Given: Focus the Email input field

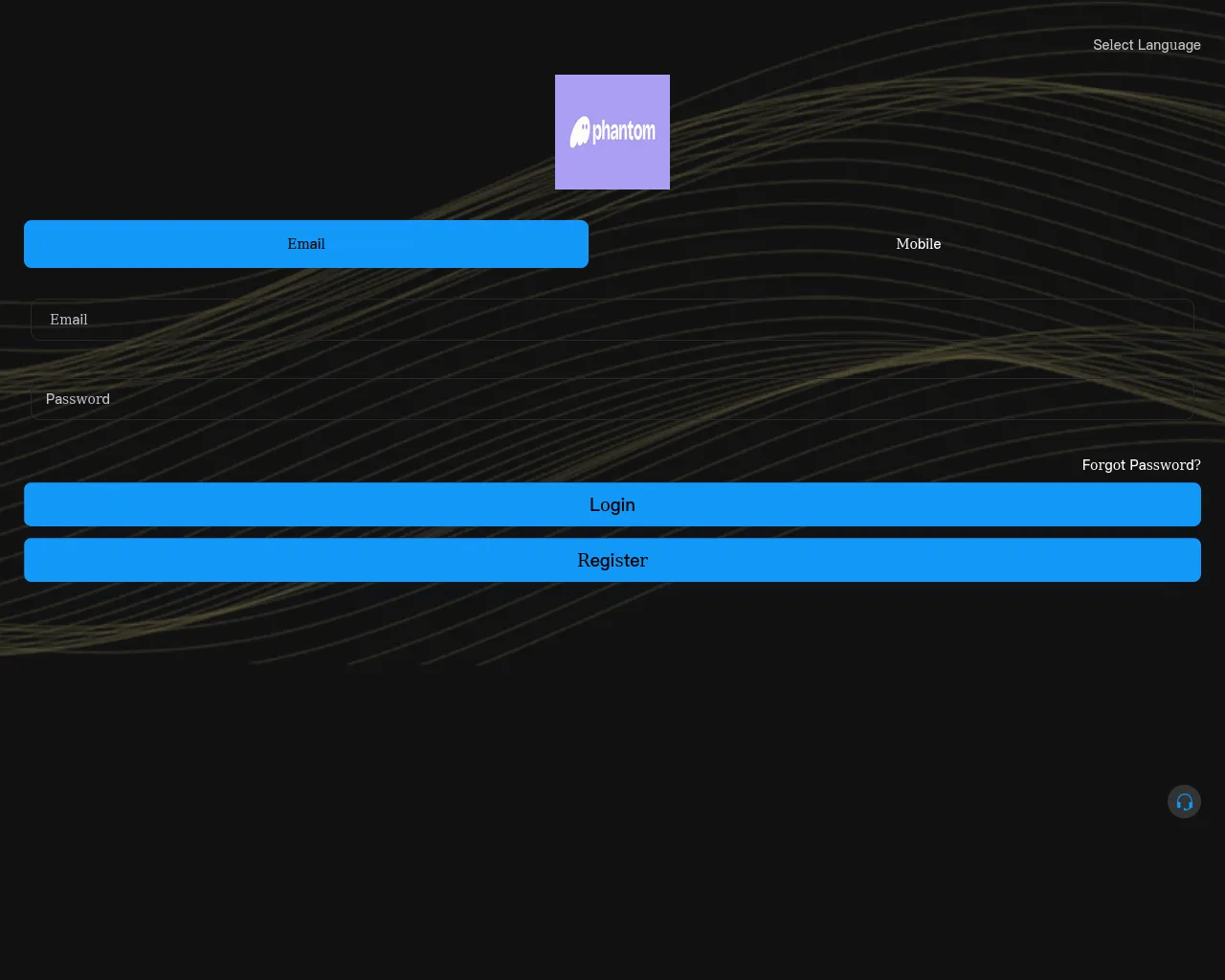Looking at the screenshot, I should (x=612, y=320).
